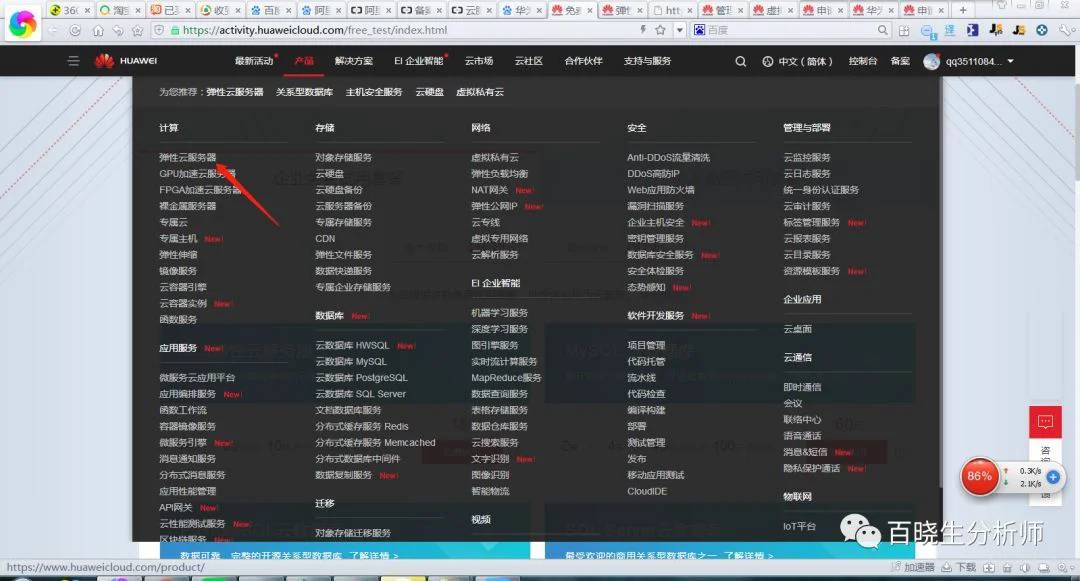1080x581 pixels.
Task: Open the translate extension icon in toolbar
Action: (950, 30)
